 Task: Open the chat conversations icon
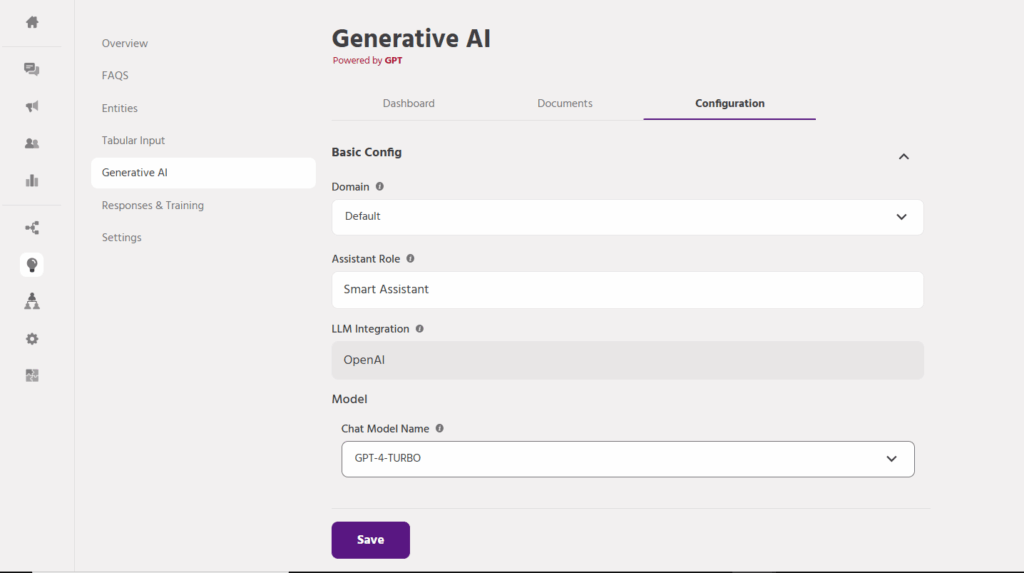point(31,69)
